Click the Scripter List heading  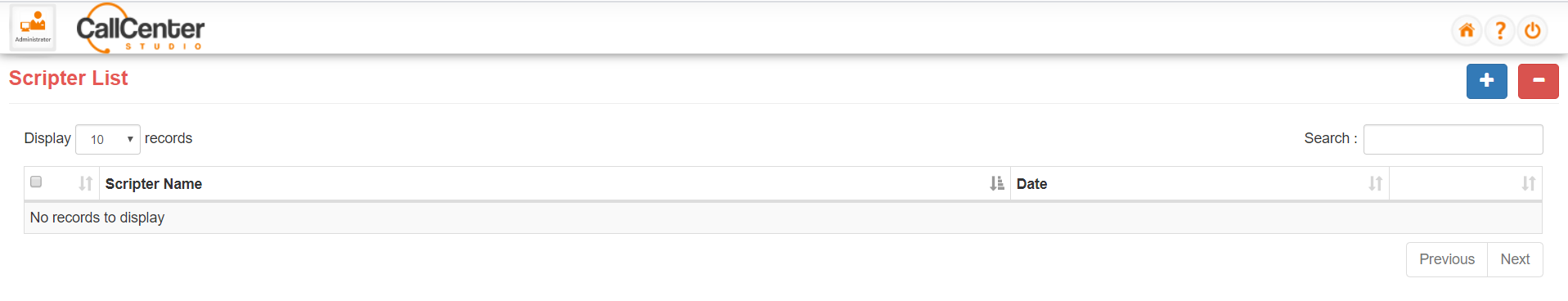coord(68,78)
